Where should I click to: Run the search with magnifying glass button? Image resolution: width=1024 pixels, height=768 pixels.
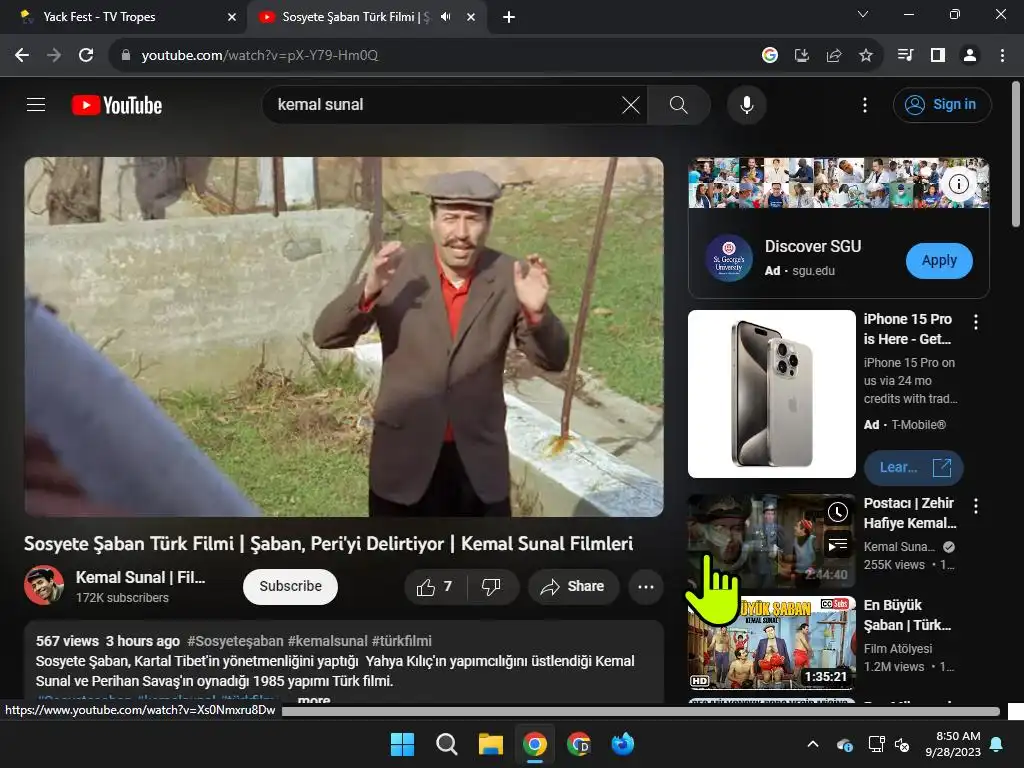679,104
